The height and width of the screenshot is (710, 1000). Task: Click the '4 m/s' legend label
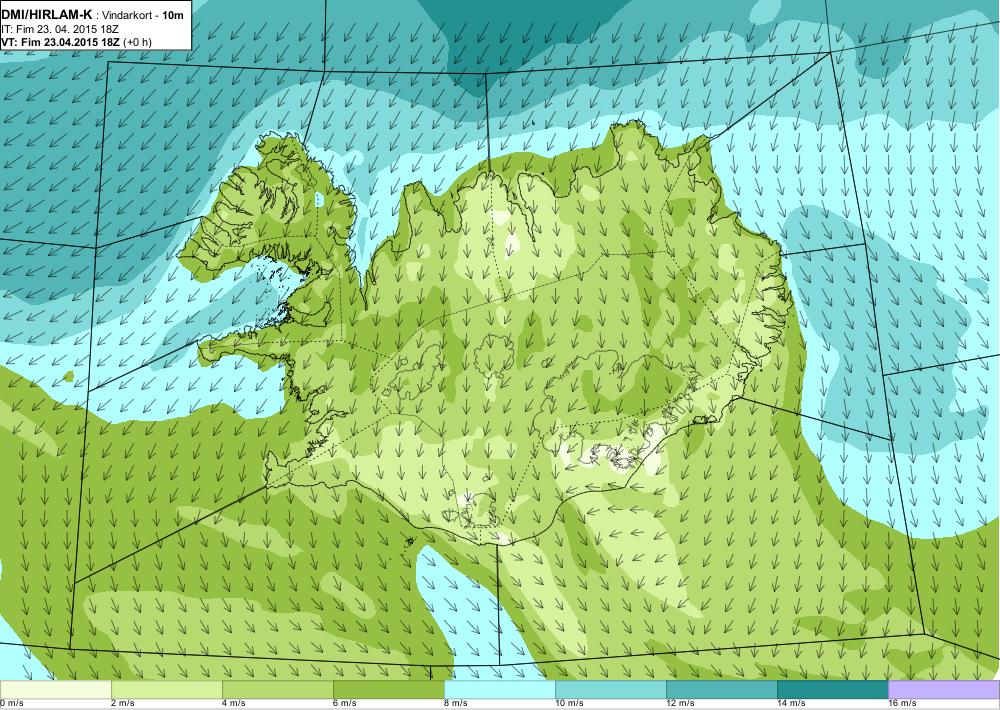pyautogui.click(x=234, y=704)
